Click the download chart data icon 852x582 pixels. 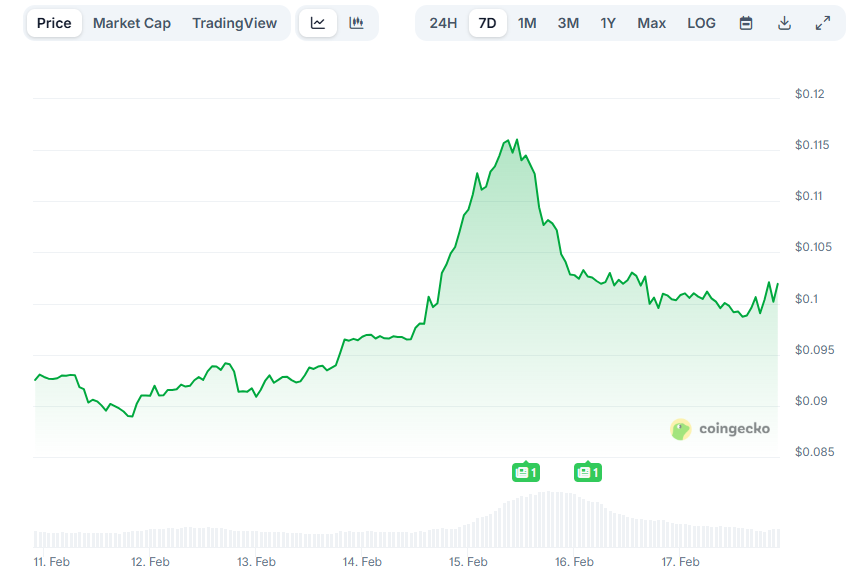click(785, 22)
